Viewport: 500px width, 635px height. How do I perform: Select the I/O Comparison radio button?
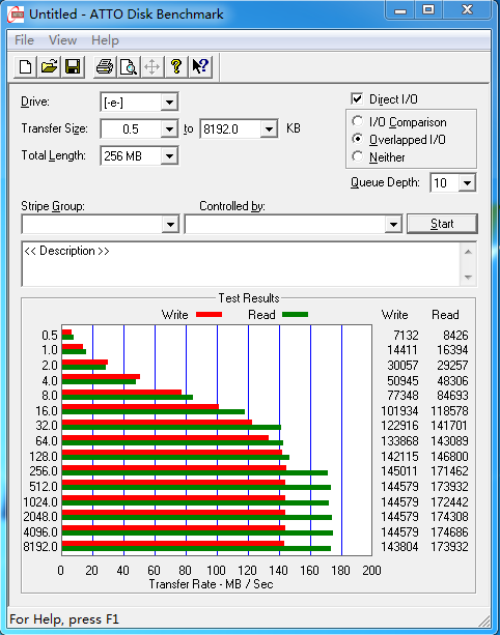[x=357, y=121]
